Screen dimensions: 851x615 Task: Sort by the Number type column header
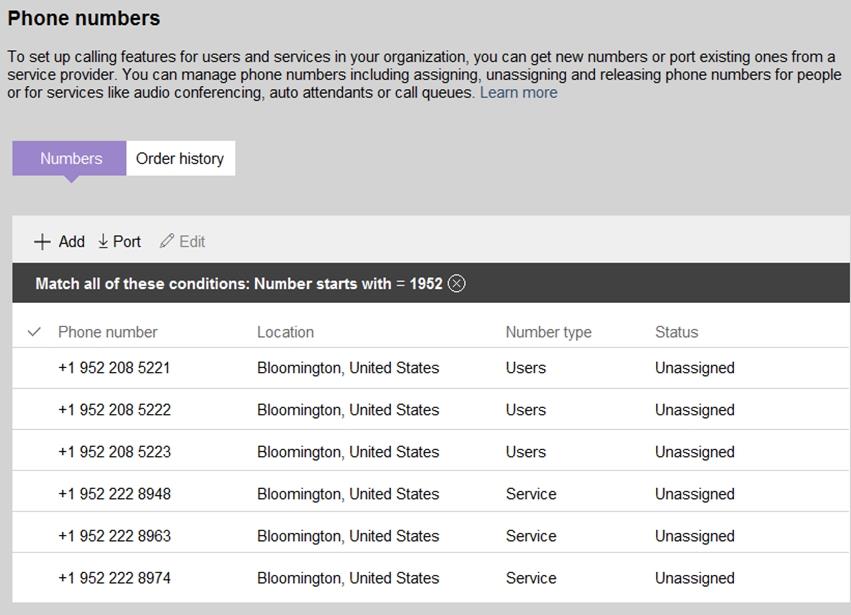point(548,332)
